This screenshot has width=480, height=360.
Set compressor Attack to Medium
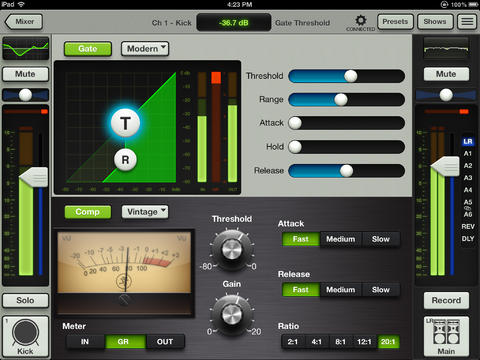(340, 239)
